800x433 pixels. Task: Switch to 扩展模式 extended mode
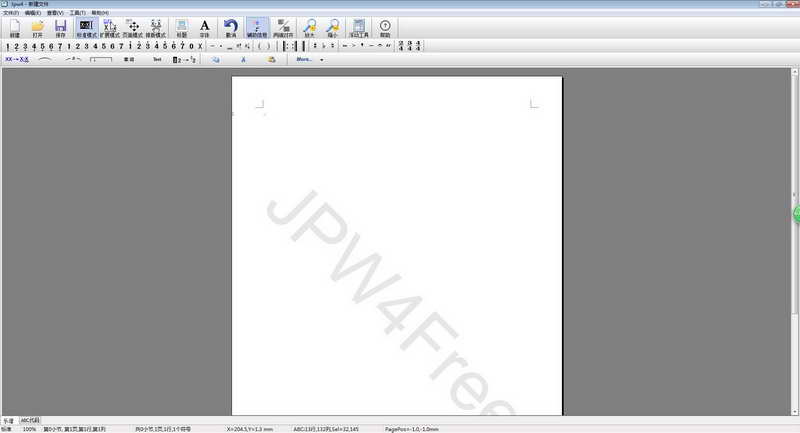click(110, 28)
